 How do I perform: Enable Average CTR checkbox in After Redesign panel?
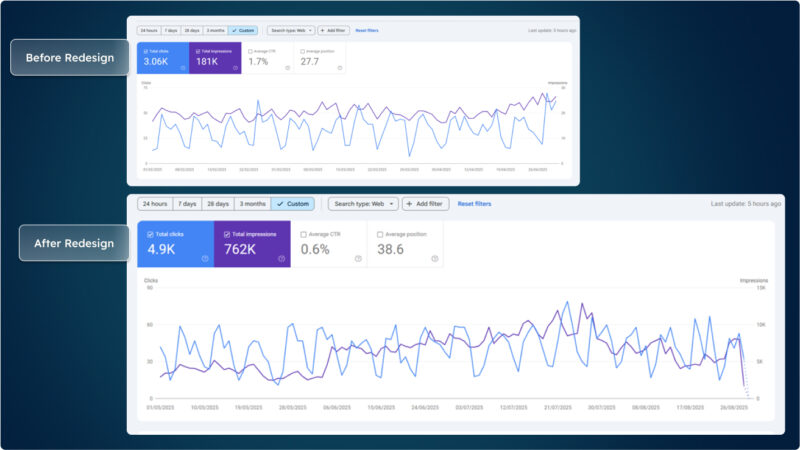click(x=303, y=234)
